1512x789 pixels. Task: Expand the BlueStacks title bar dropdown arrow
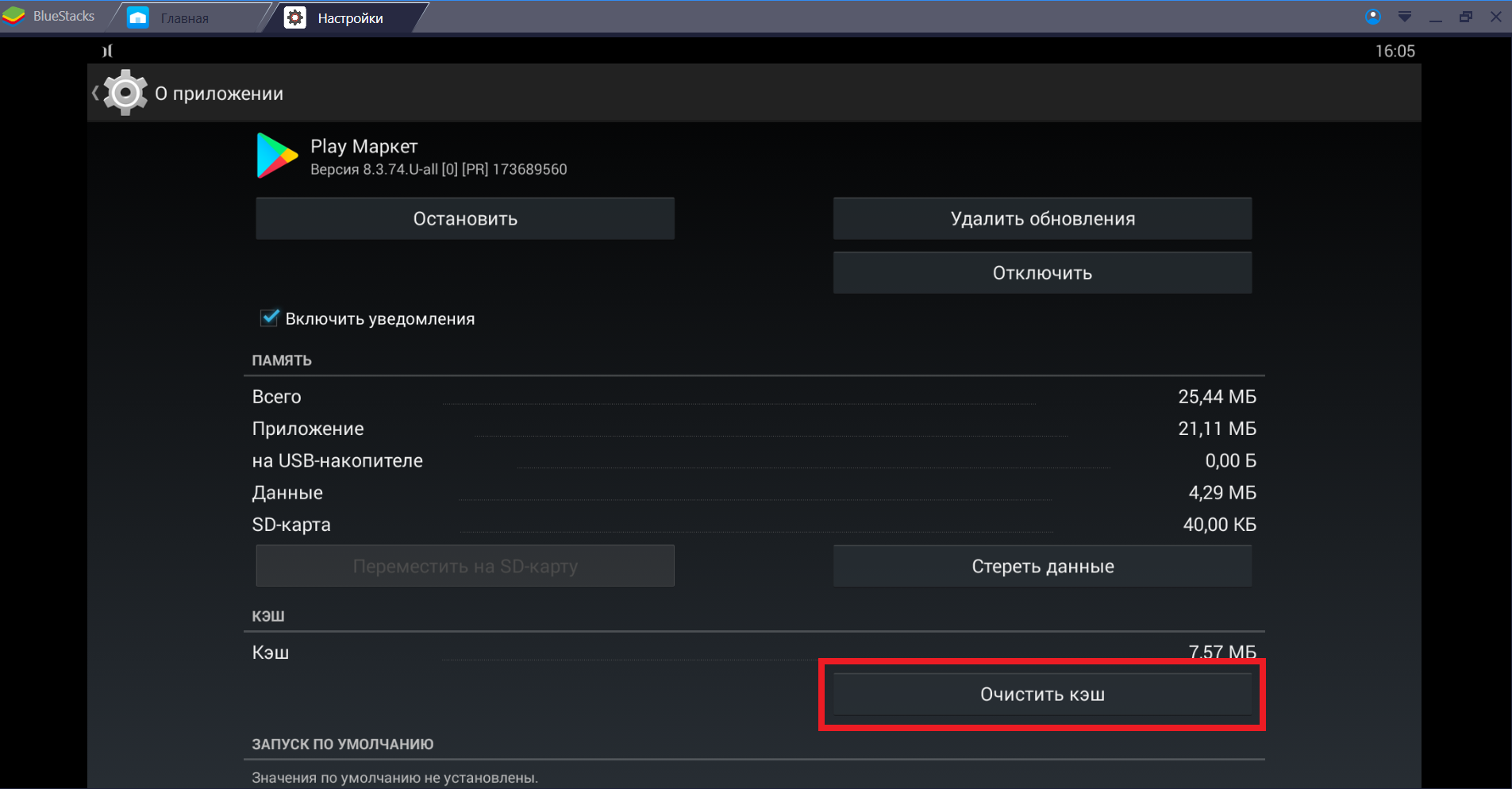[x=1405, y=17]
